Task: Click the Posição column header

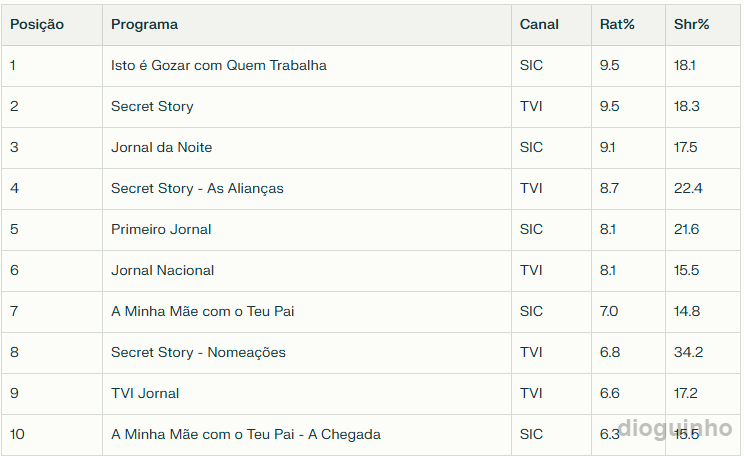Action: tap(37, 24)
